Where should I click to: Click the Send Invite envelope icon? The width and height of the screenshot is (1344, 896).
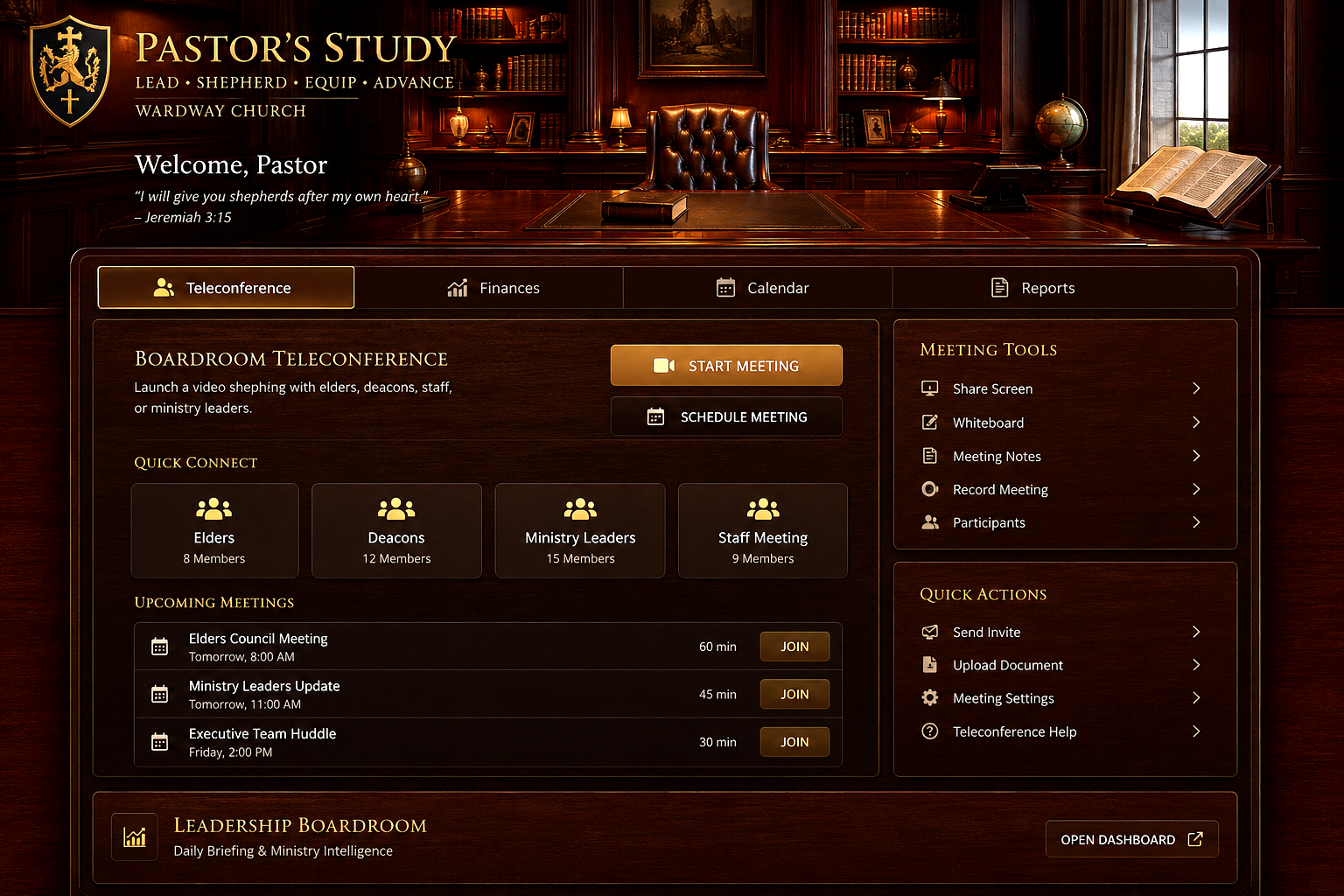point(930,632)
